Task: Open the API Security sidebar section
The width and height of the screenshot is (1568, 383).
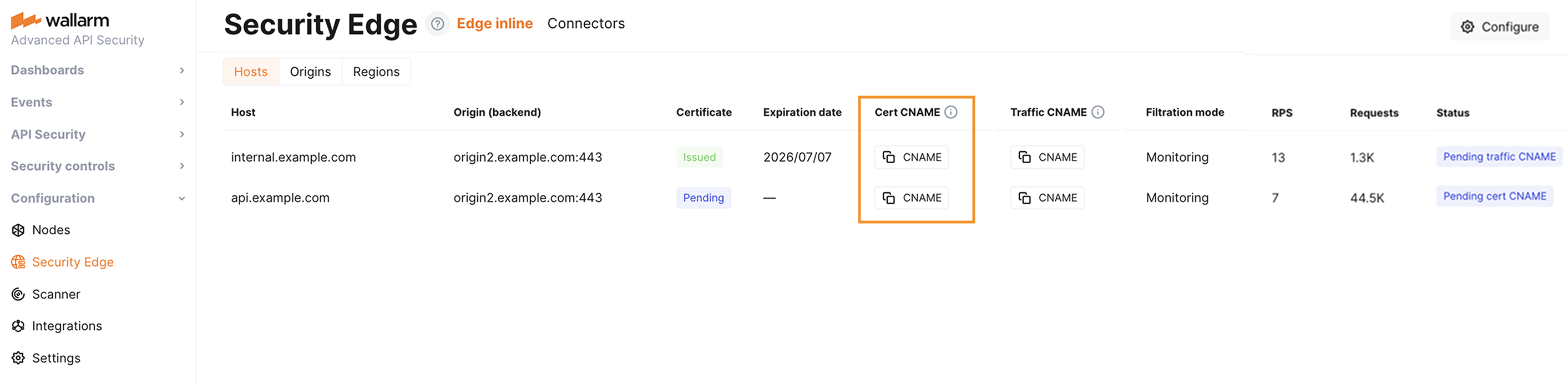Action: click(48, 134)
